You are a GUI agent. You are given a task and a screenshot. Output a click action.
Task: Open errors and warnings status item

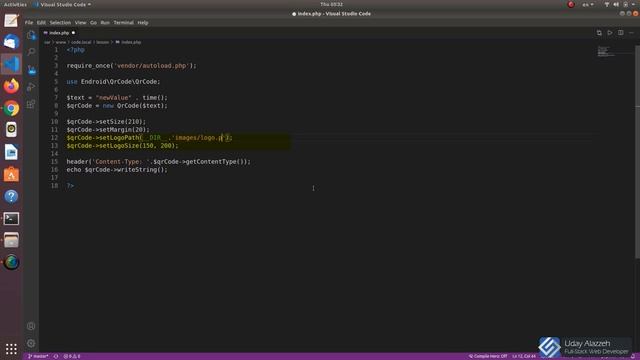click(x=72, y=356)
